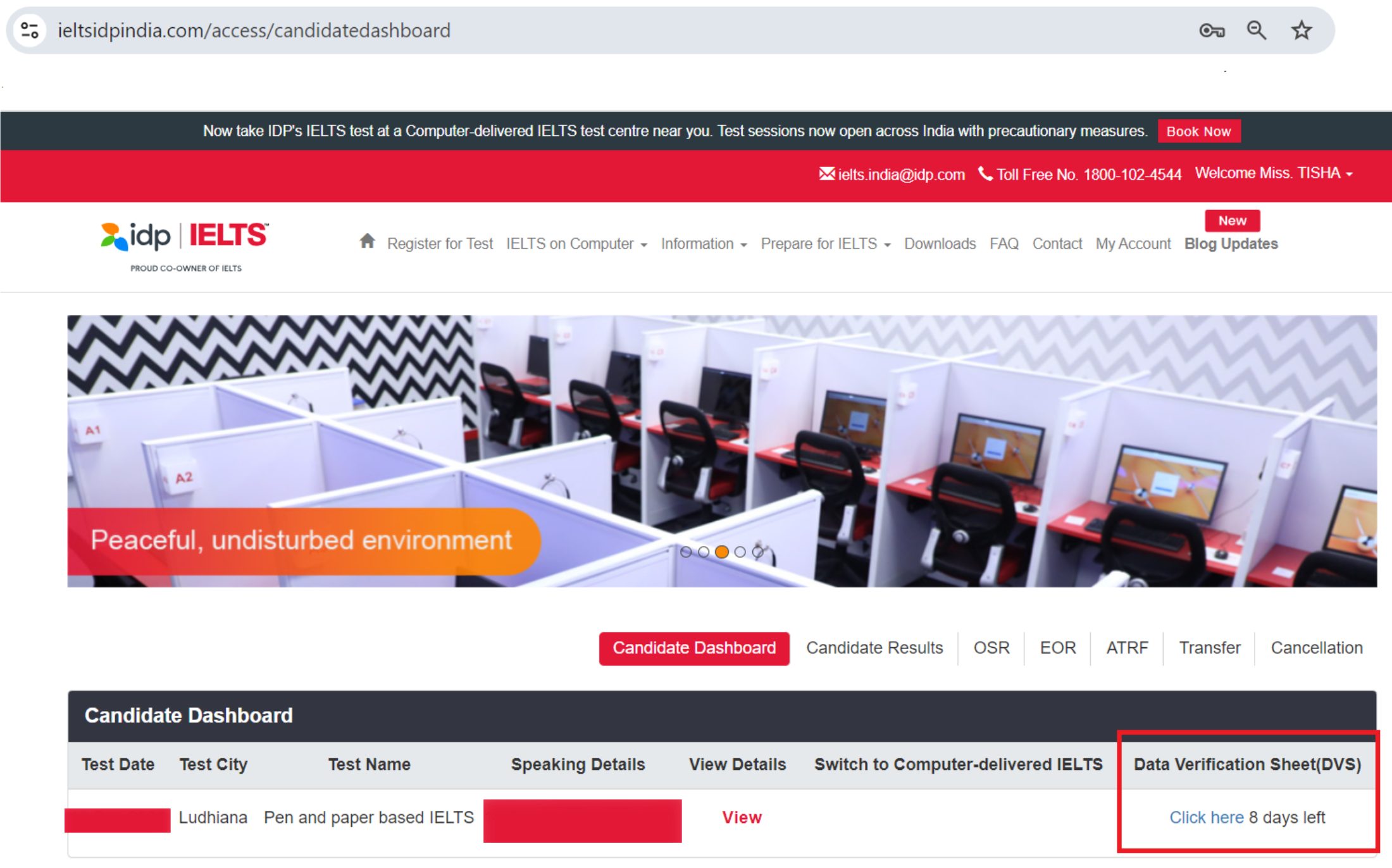Select the first carousel slide dot
The height and width of the screenshot is (868, 1392).
click(685, 552)
